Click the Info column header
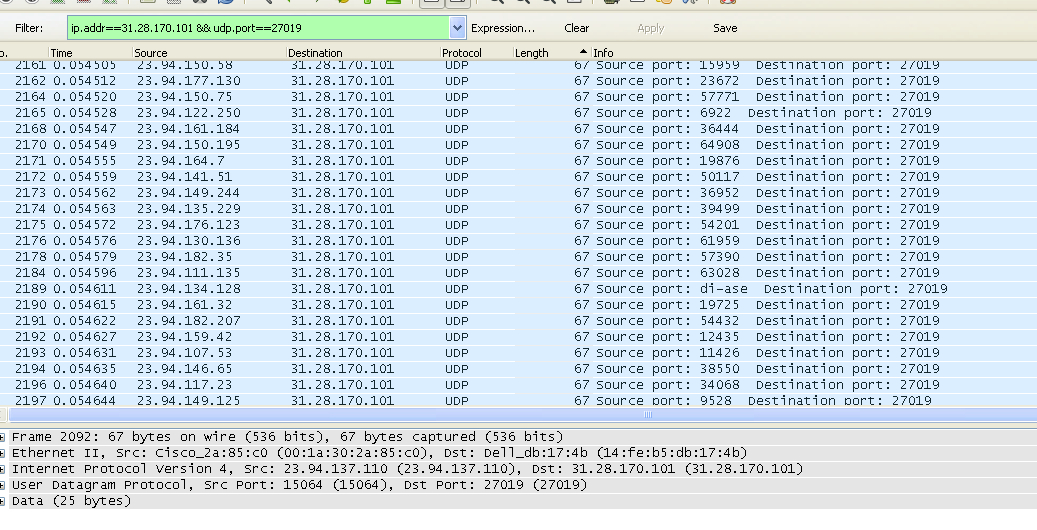This screenshot has width=1037, height=530. [x=813, y=53]
